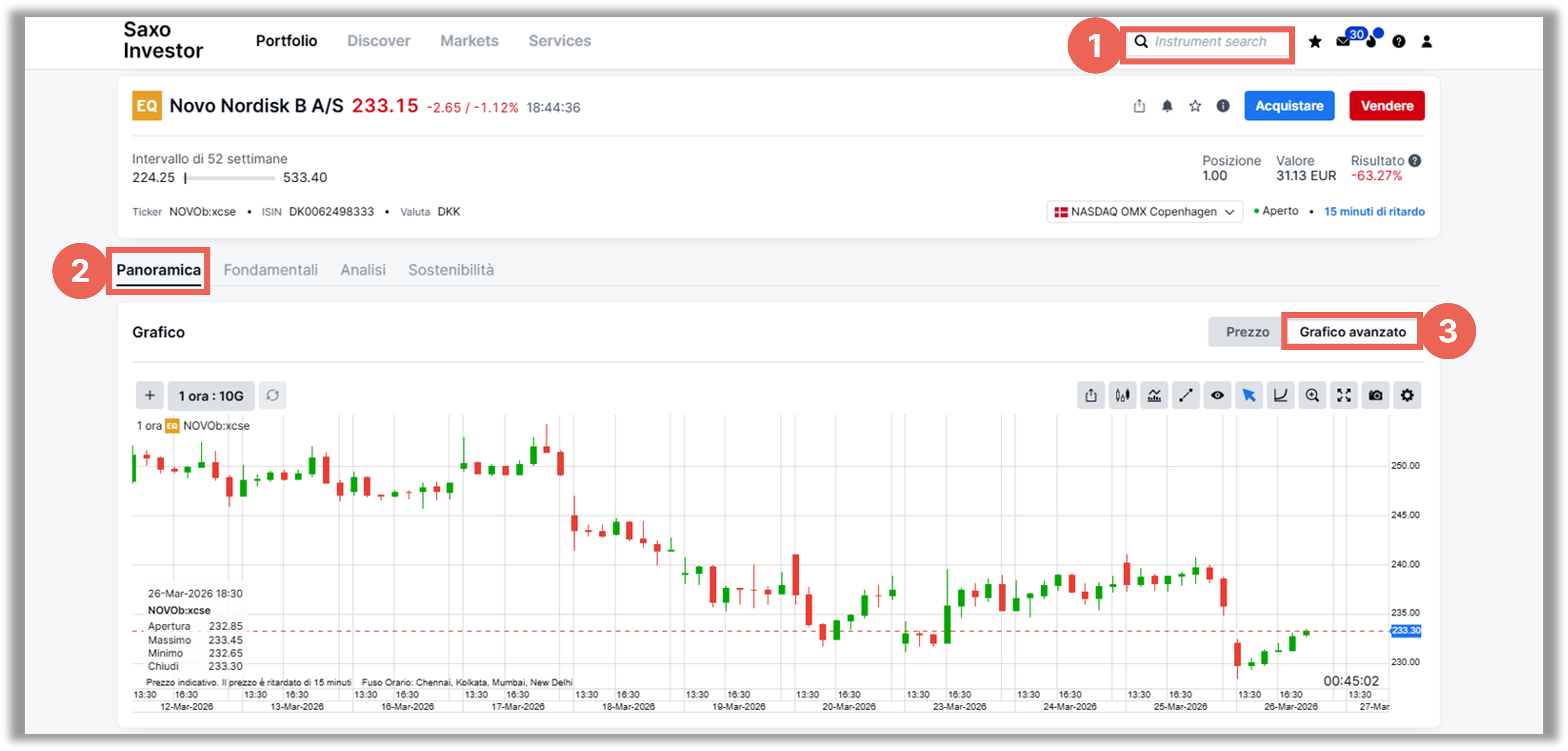Open the chart indicators icon

1154,396
